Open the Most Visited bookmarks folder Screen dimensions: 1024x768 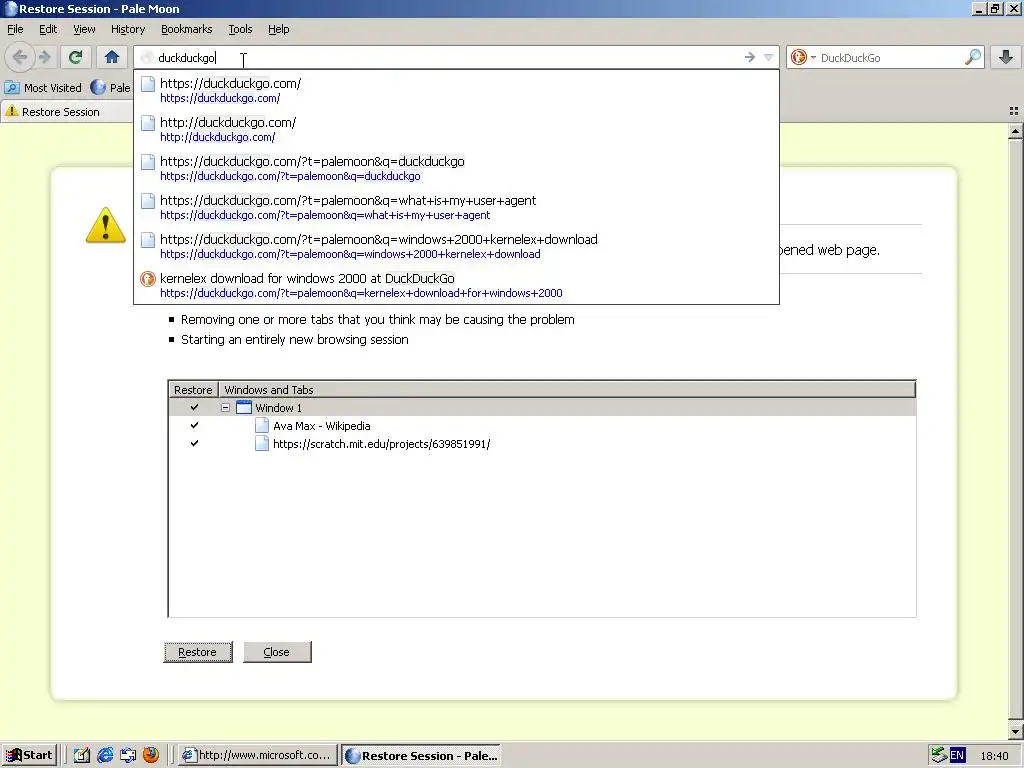43,88
